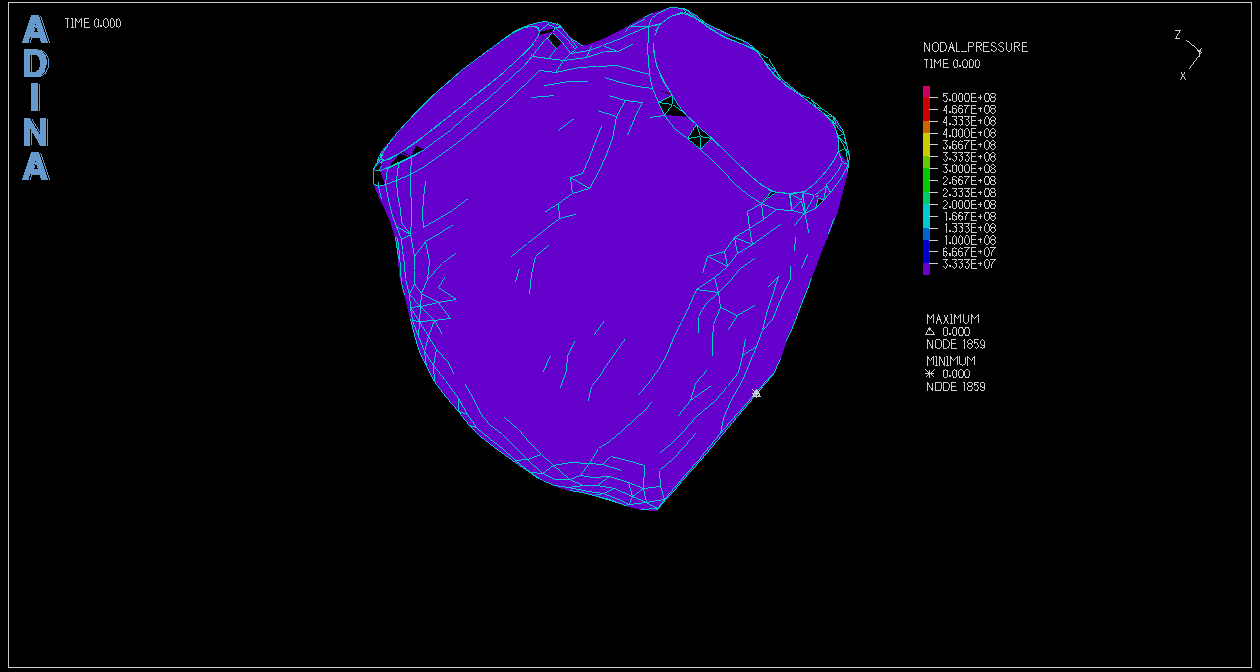
Task: Click the TIME 0.000 text beside ADINA logo
Action: pyautogui.click(x=93, y=23)
